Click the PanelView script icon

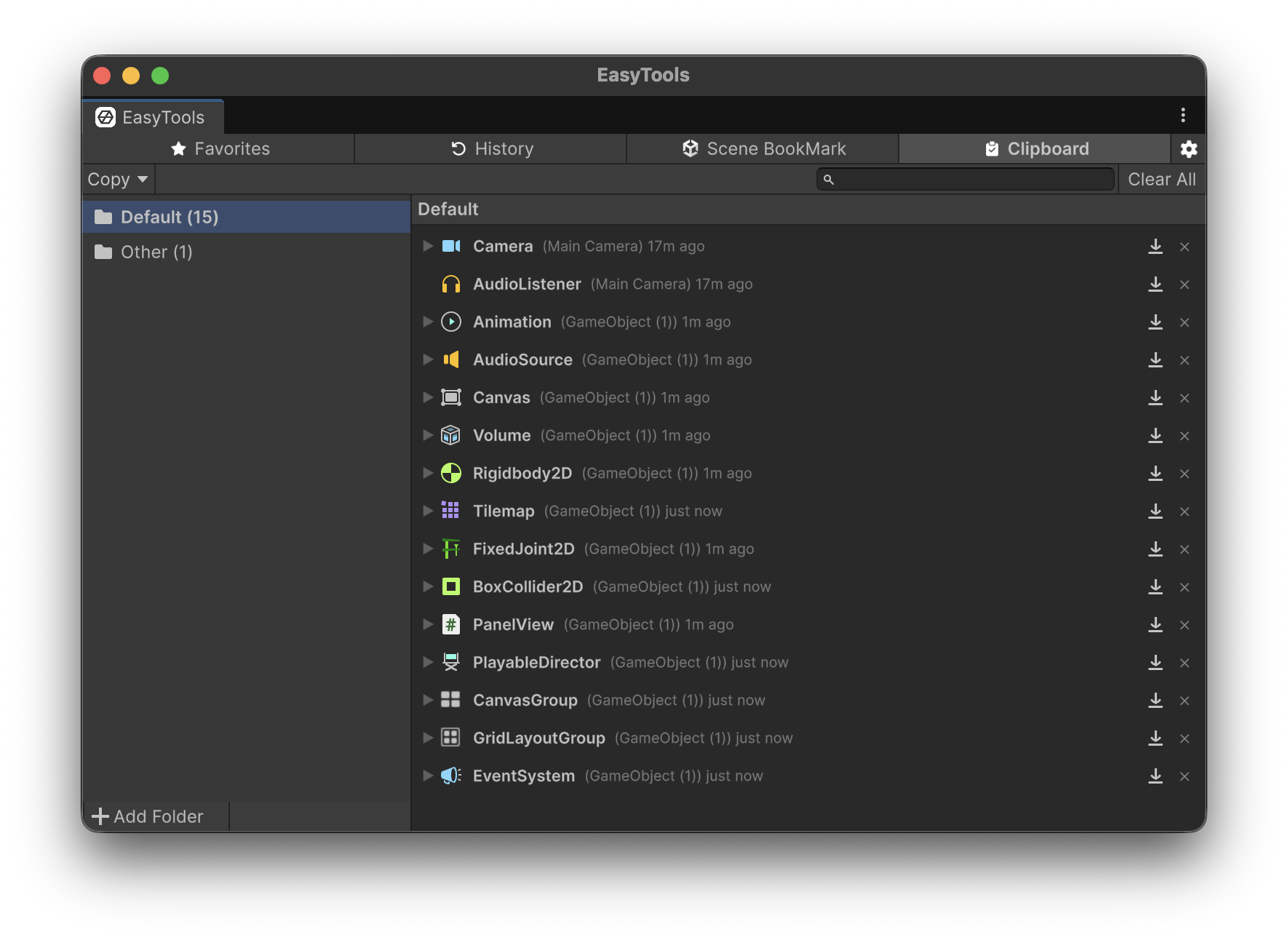tap(451, 624)
